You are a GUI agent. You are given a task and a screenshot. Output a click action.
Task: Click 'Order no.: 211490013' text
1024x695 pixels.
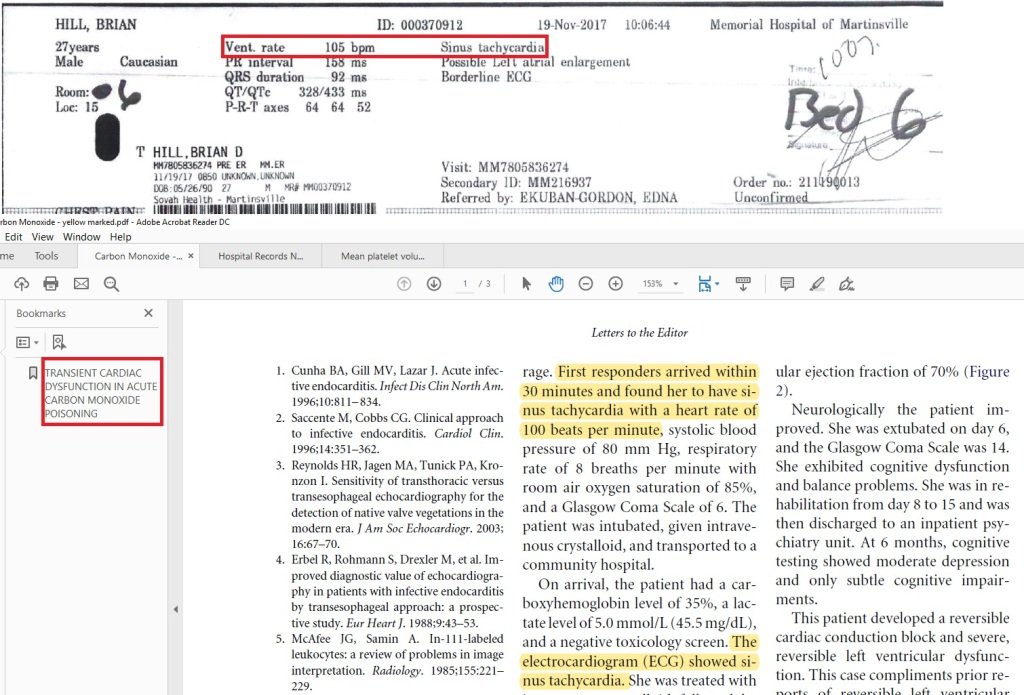796,182
